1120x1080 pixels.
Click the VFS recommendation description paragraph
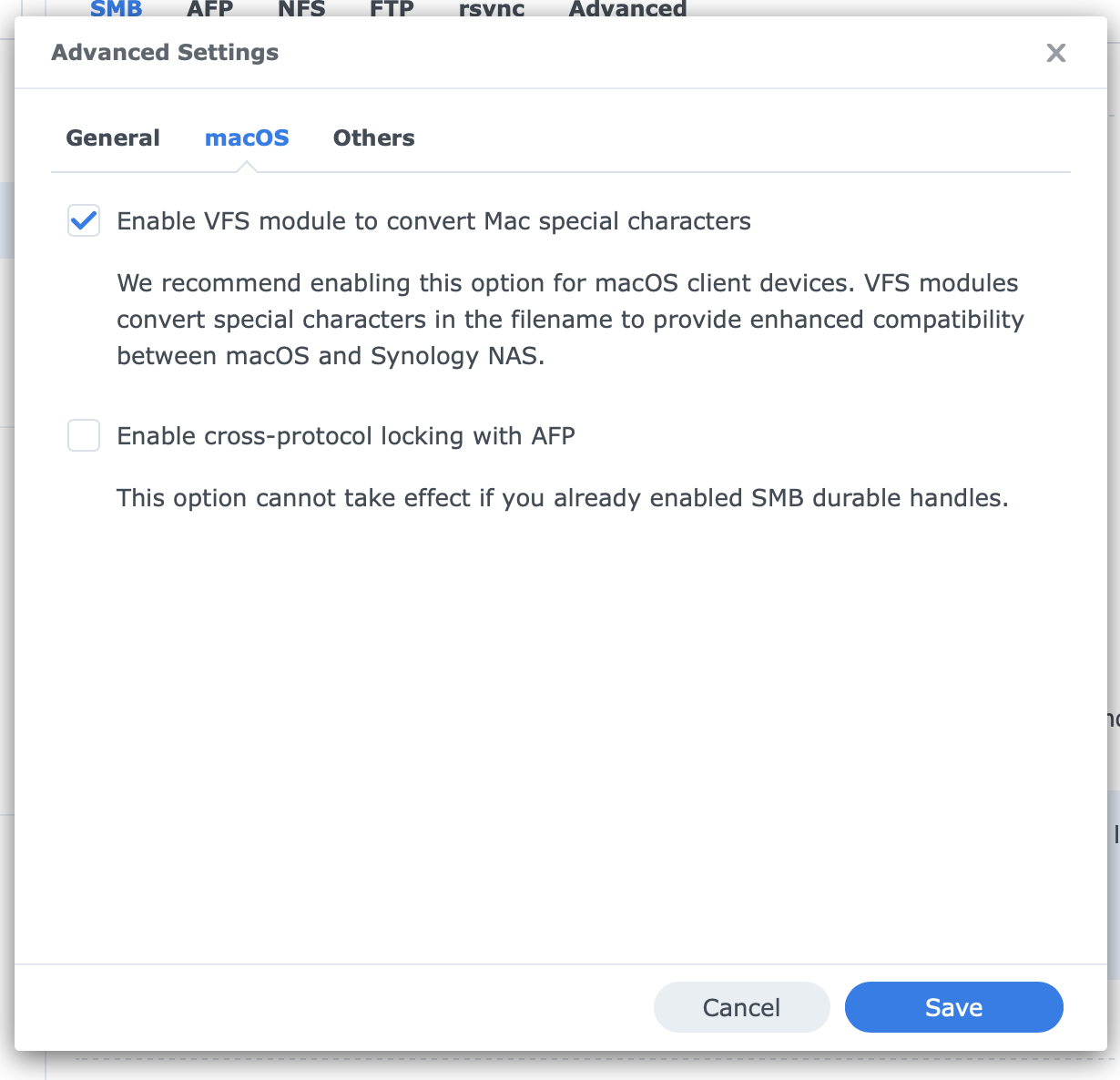tap(570, 320)
